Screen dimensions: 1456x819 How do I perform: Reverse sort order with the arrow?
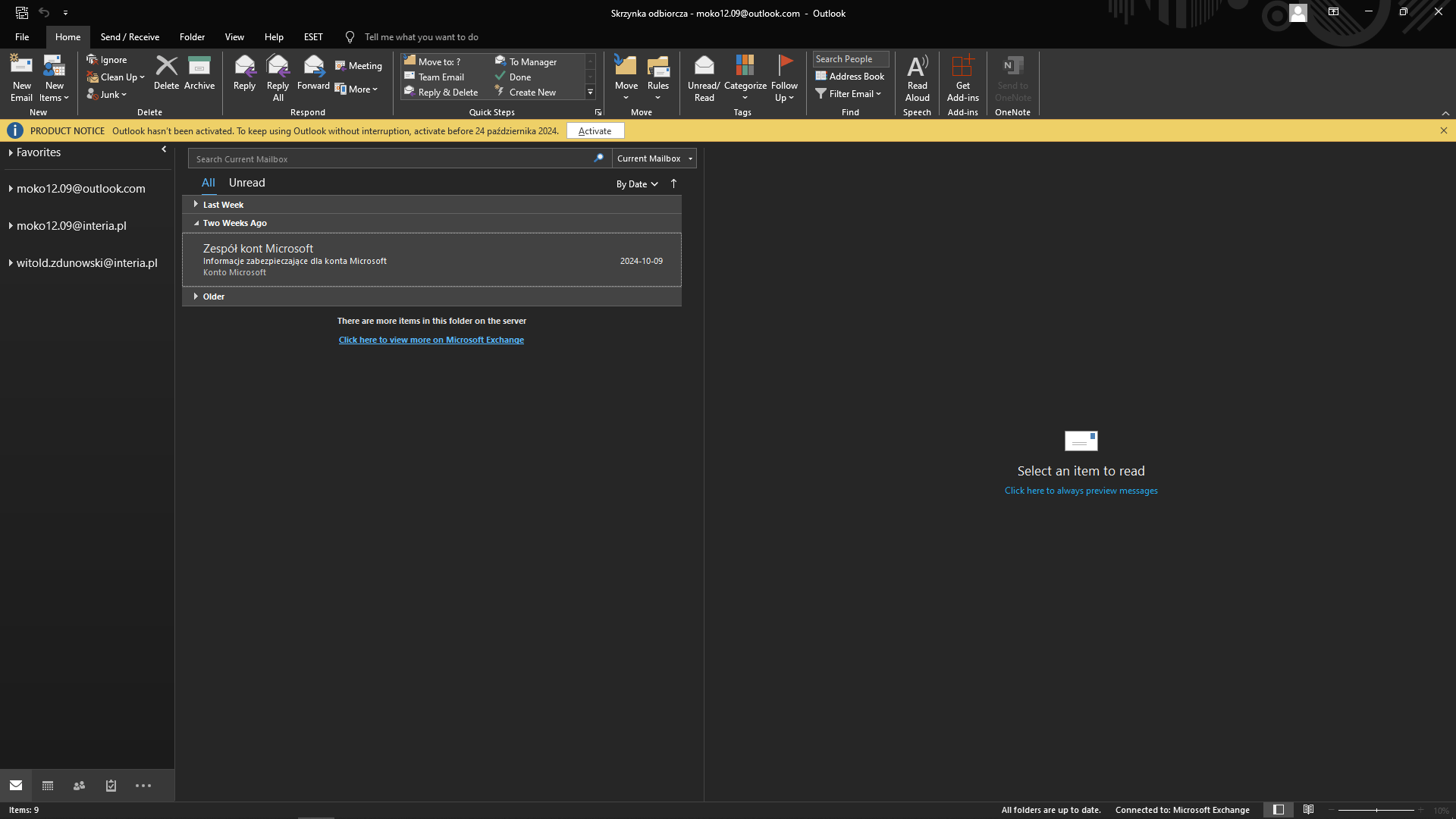click(x=673, y=184)
